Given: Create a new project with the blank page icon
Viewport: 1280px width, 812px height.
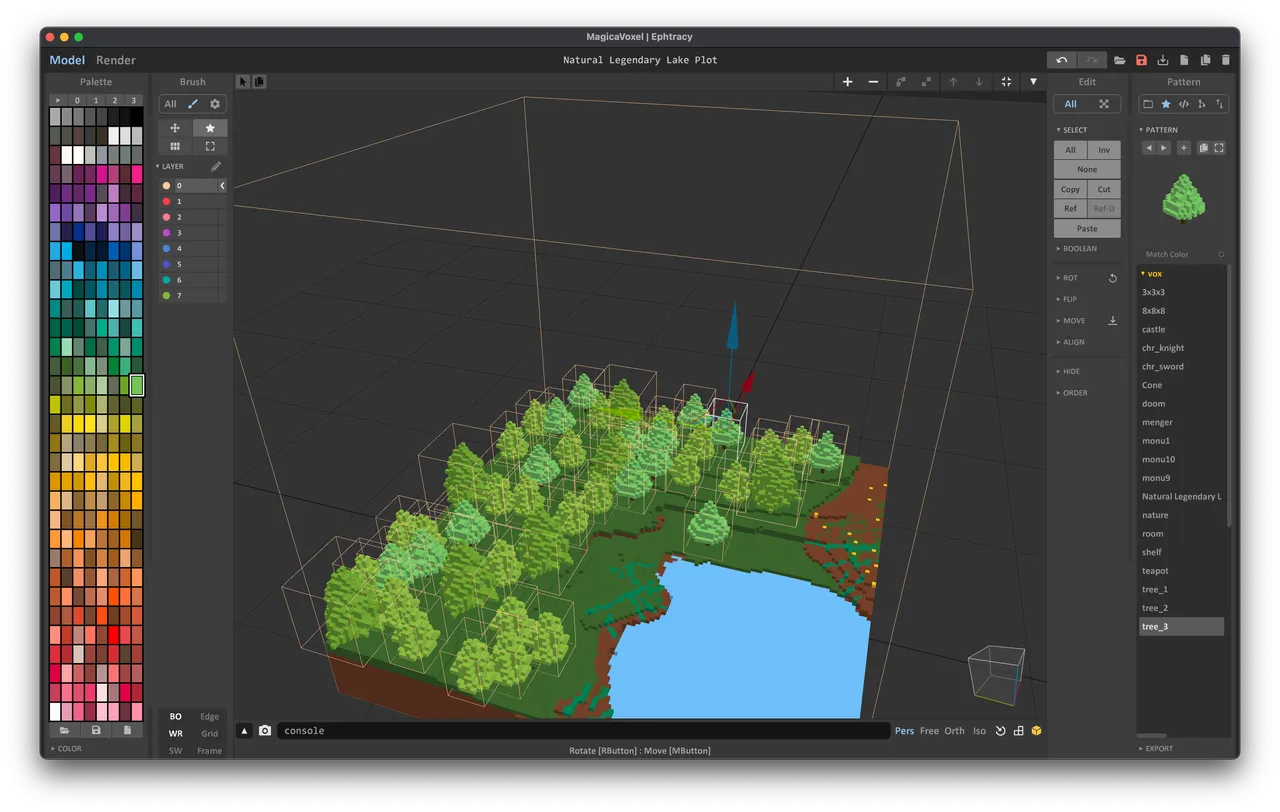Looking at the screenshot, I should point(1184,60).
